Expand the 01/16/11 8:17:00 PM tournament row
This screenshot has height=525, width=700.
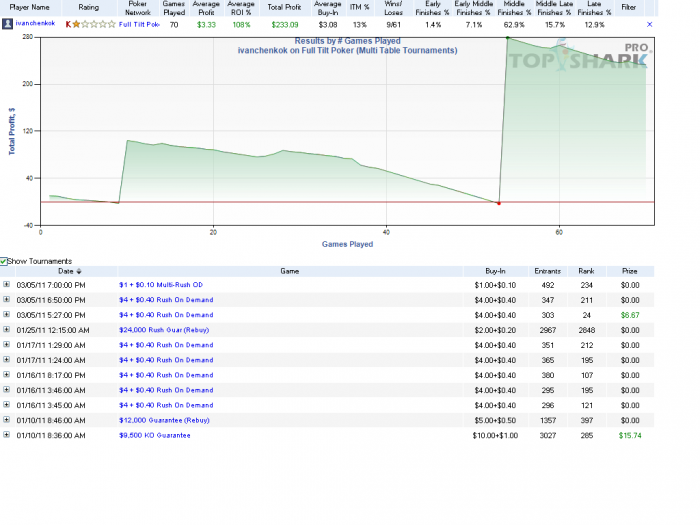click(6, 375)
